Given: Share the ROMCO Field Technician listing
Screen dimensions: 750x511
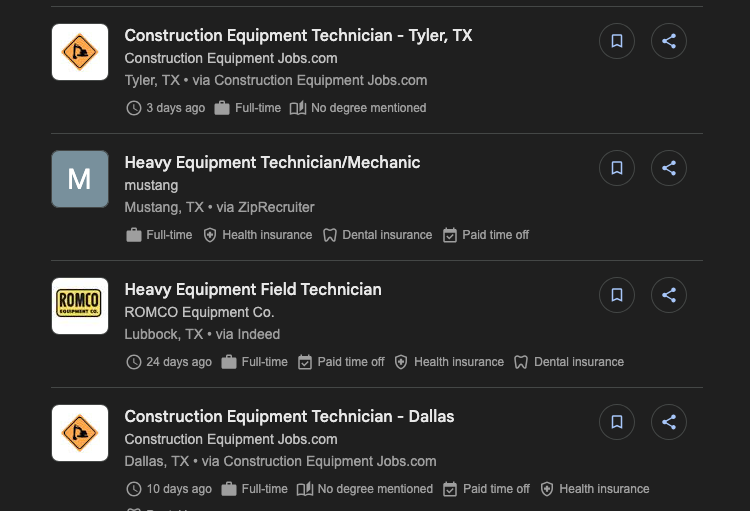Looking at the screenshot, I should click(669, 295).
